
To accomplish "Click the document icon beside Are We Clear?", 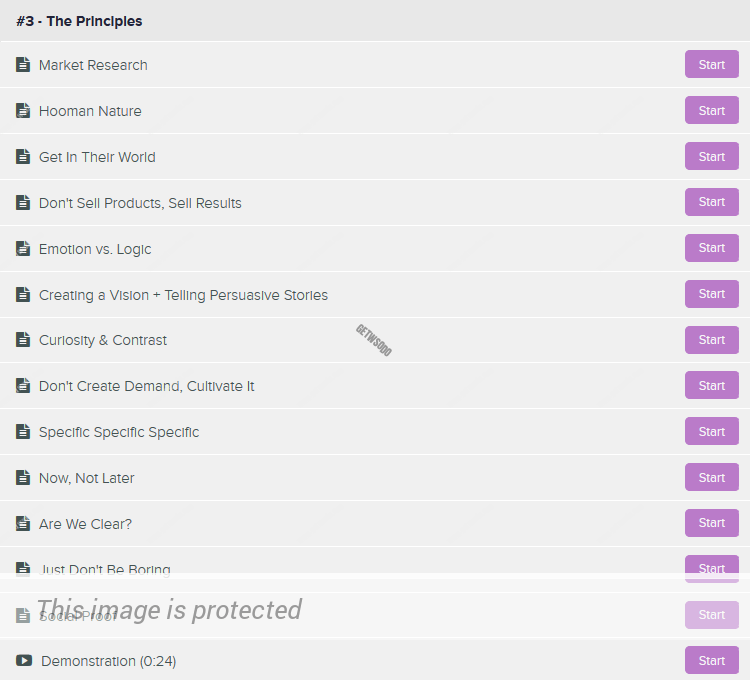I will 23,524.
